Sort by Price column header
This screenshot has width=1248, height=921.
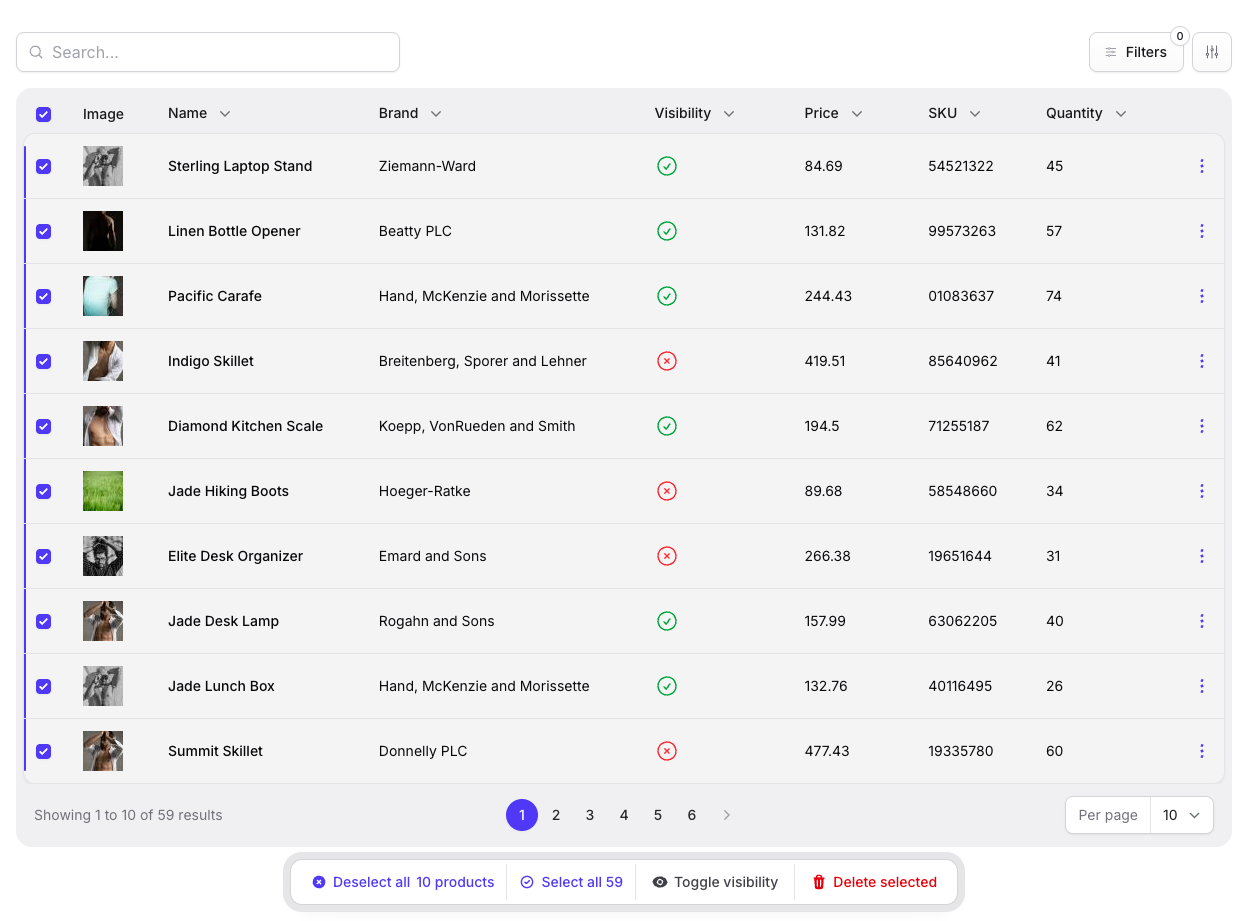click(833, 113)
